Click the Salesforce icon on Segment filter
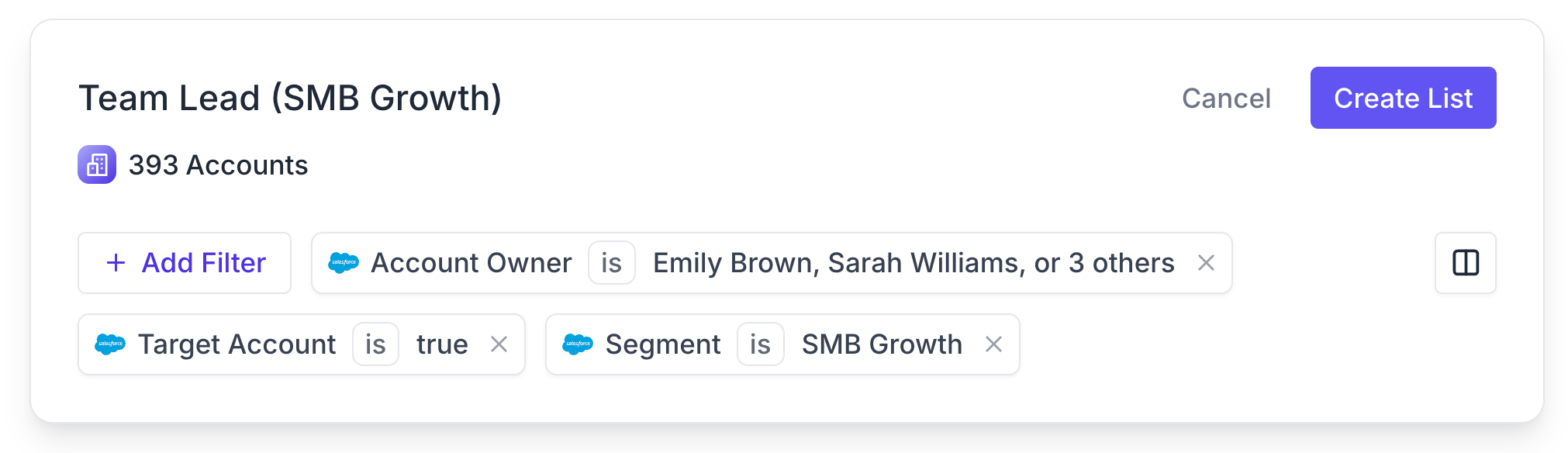The height and width of the screenshot is (453, 1568). [578, 344]
